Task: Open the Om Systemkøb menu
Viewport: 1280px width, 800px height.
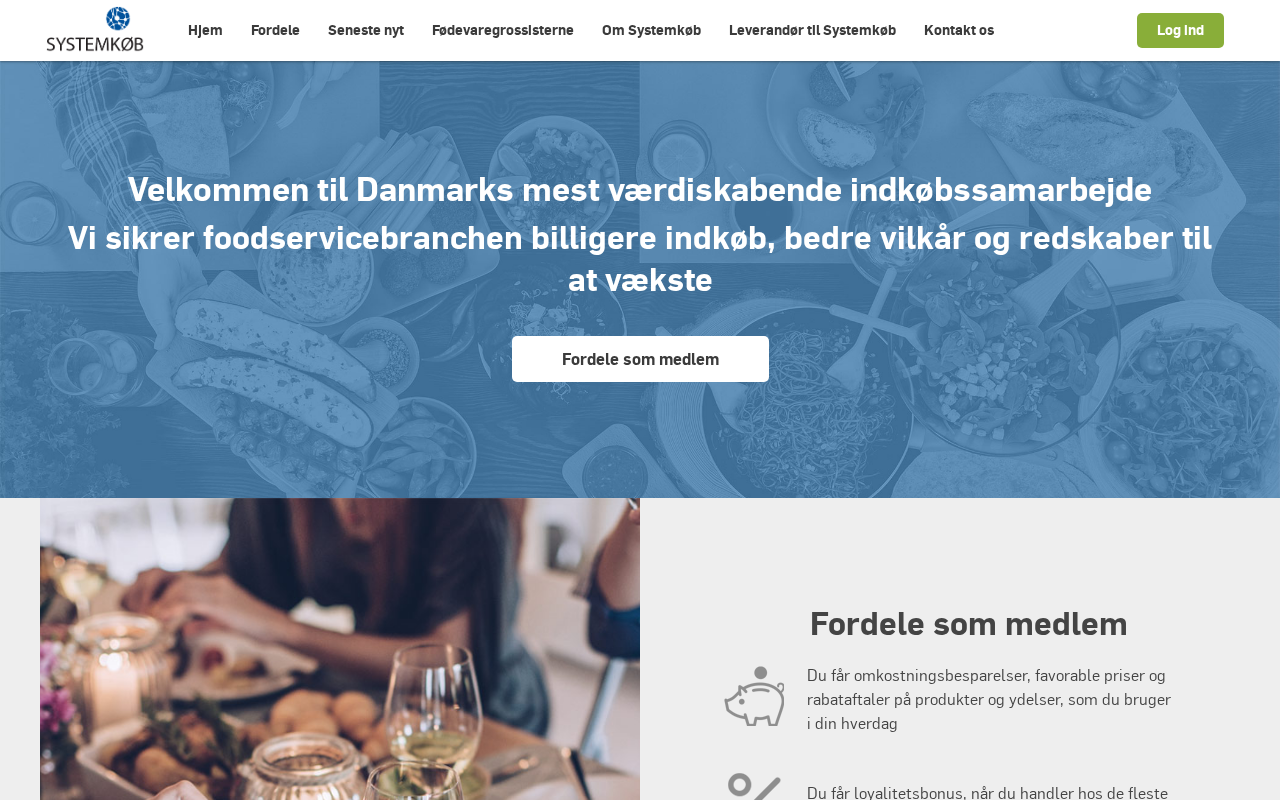Action: 651,30
